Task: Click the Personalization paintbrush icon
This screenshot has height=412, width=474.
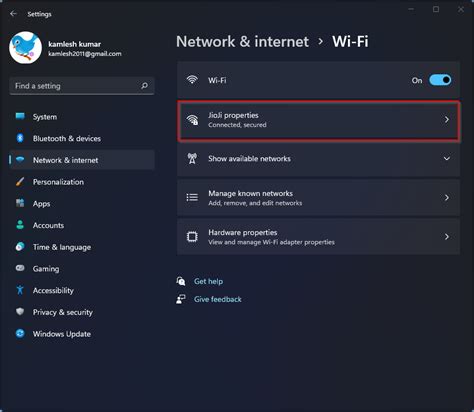Action: coord(20,182)
